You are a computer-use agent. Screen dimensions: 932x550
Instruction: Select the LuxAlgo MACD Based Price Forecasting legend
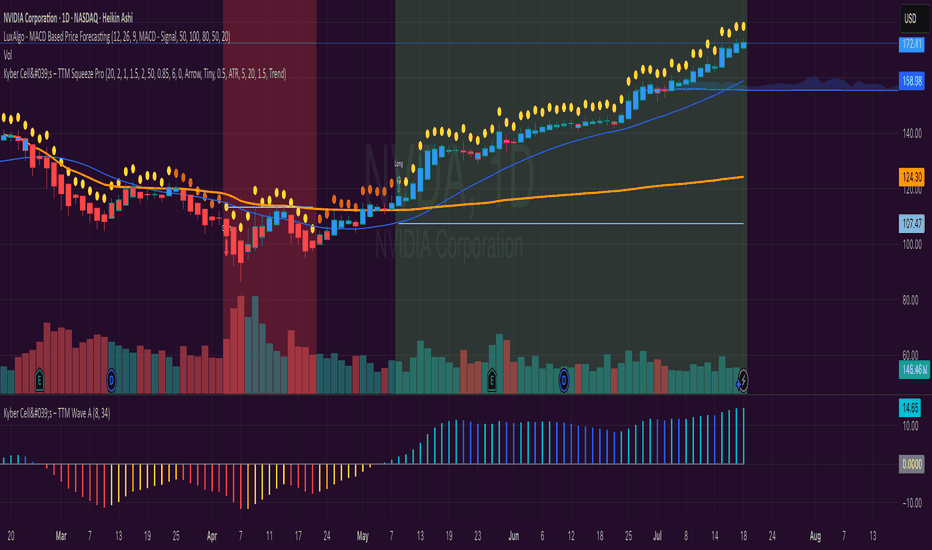point(116,37)
